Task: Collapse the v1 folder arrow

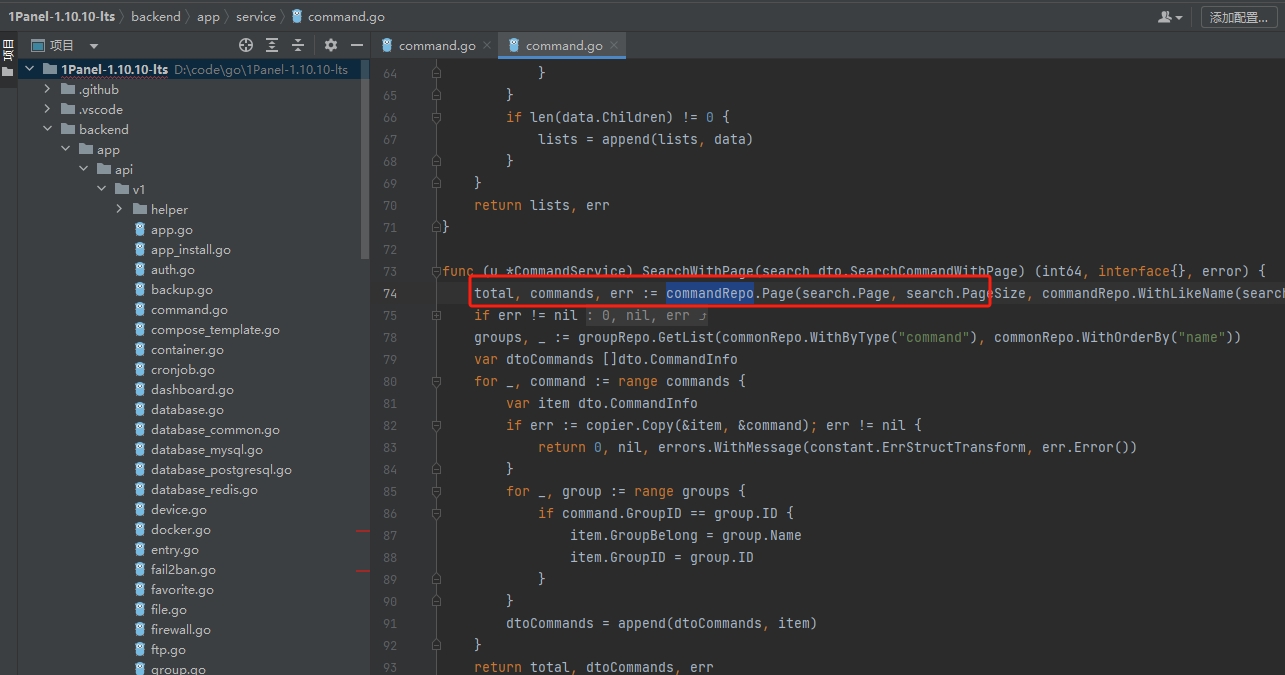Action: coord(101,189)
